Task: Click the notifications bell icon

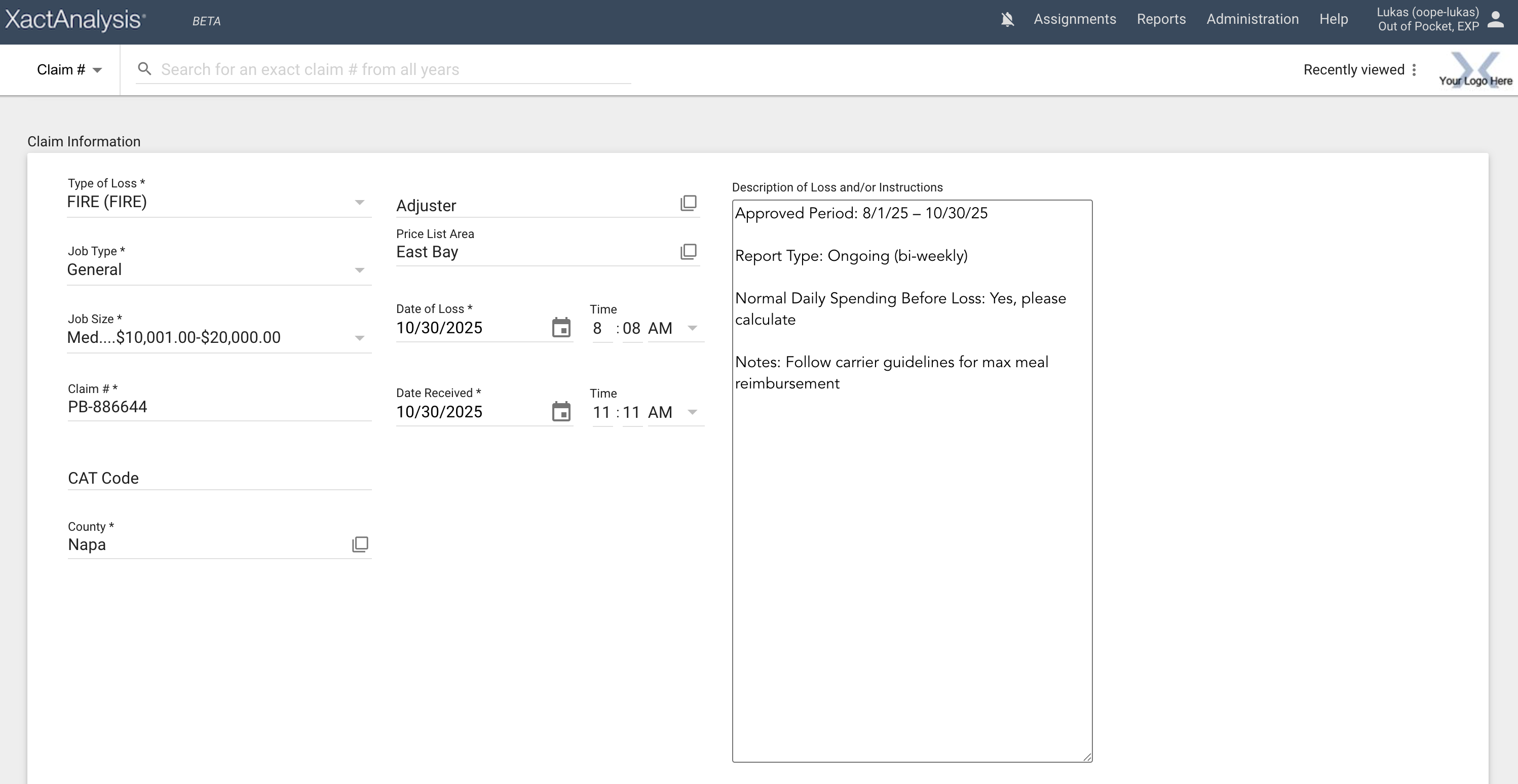Action: pos(1007,19)
